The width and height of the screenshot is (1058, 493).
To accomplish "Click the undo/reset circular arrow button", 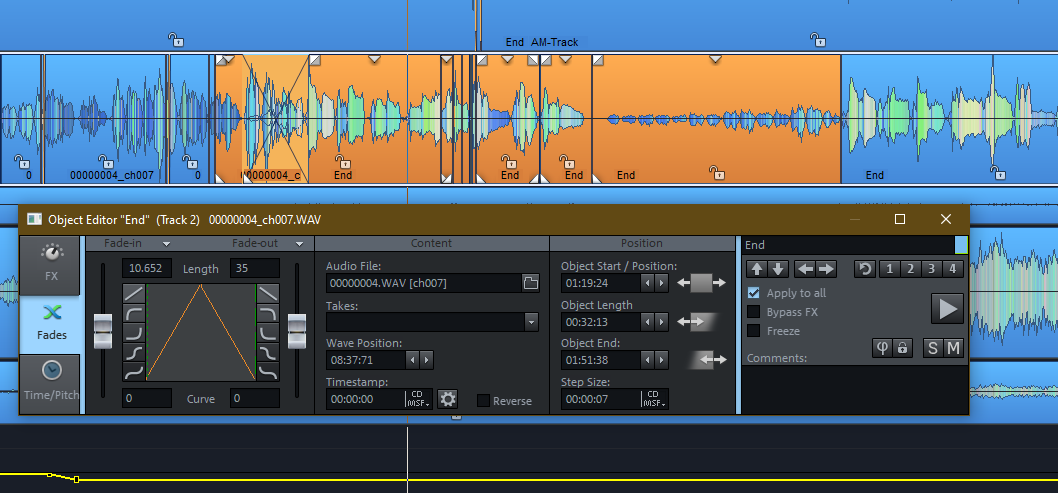I will pos(865,269).
